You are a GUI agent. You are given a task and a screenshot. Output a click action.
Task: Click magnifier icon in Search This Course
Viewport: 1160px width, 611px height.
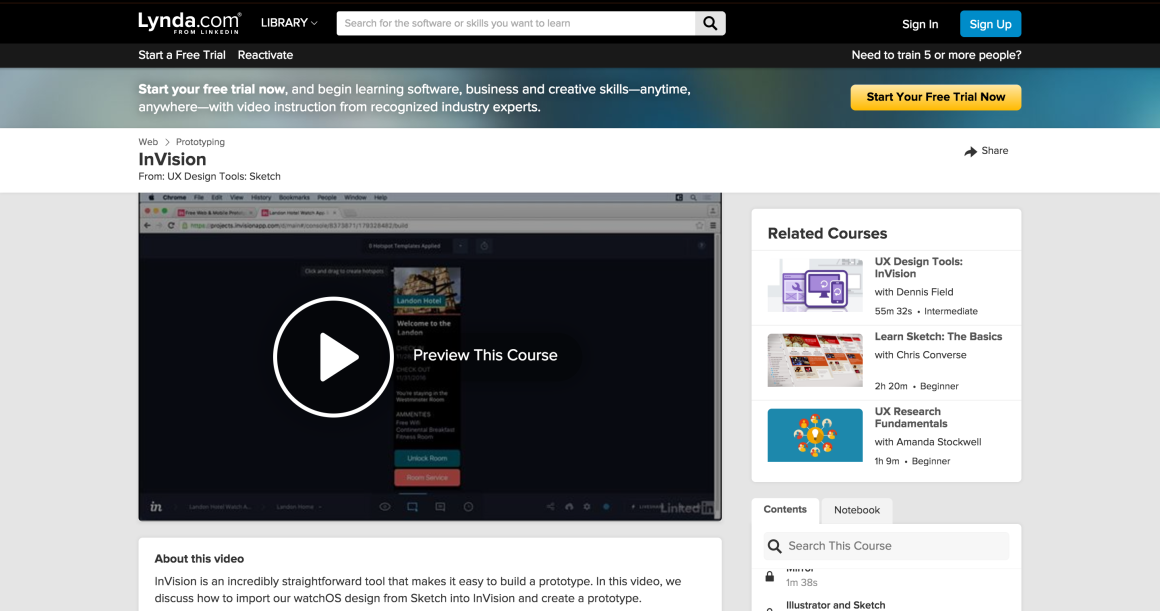775,546
